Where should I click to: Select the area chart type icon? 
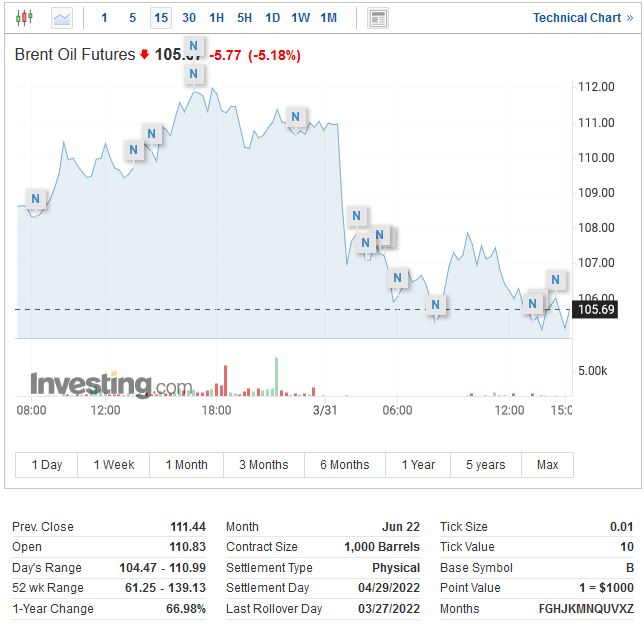pos(62,18)
